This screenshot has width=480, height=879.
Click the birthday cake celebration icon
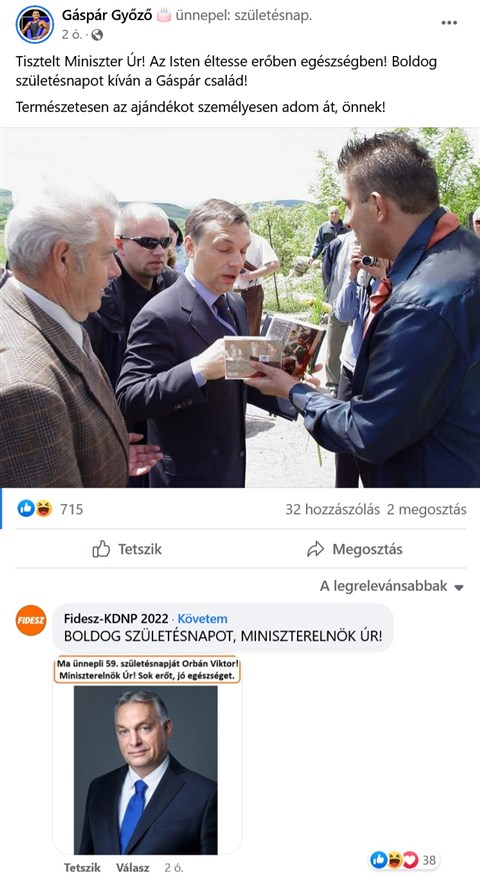click(163, 15)
